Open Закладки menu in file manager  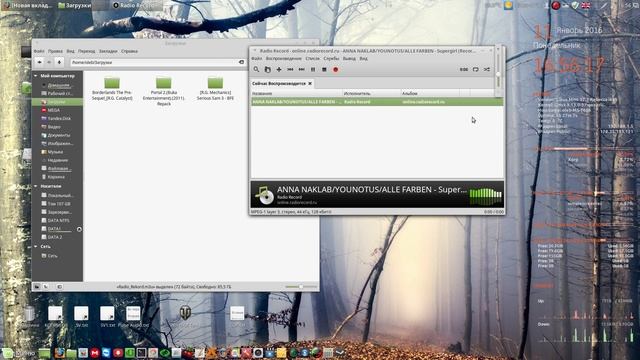[108, 51]
